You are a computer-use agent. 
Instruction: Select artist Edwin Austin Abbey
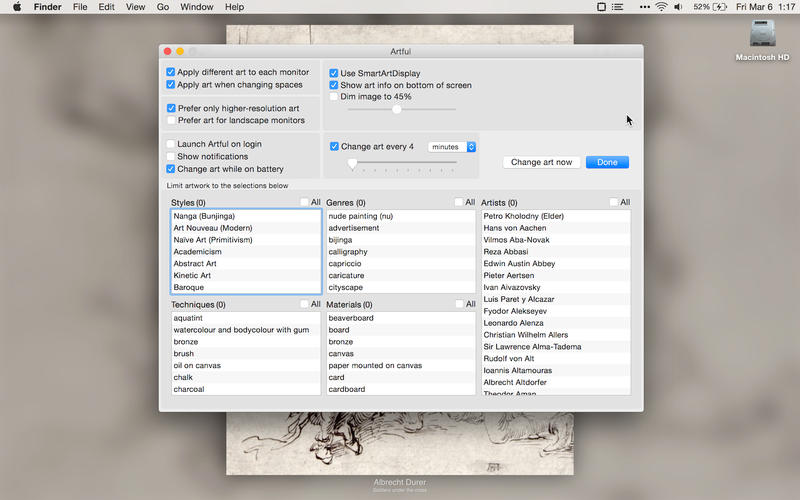tap(556, 263)
